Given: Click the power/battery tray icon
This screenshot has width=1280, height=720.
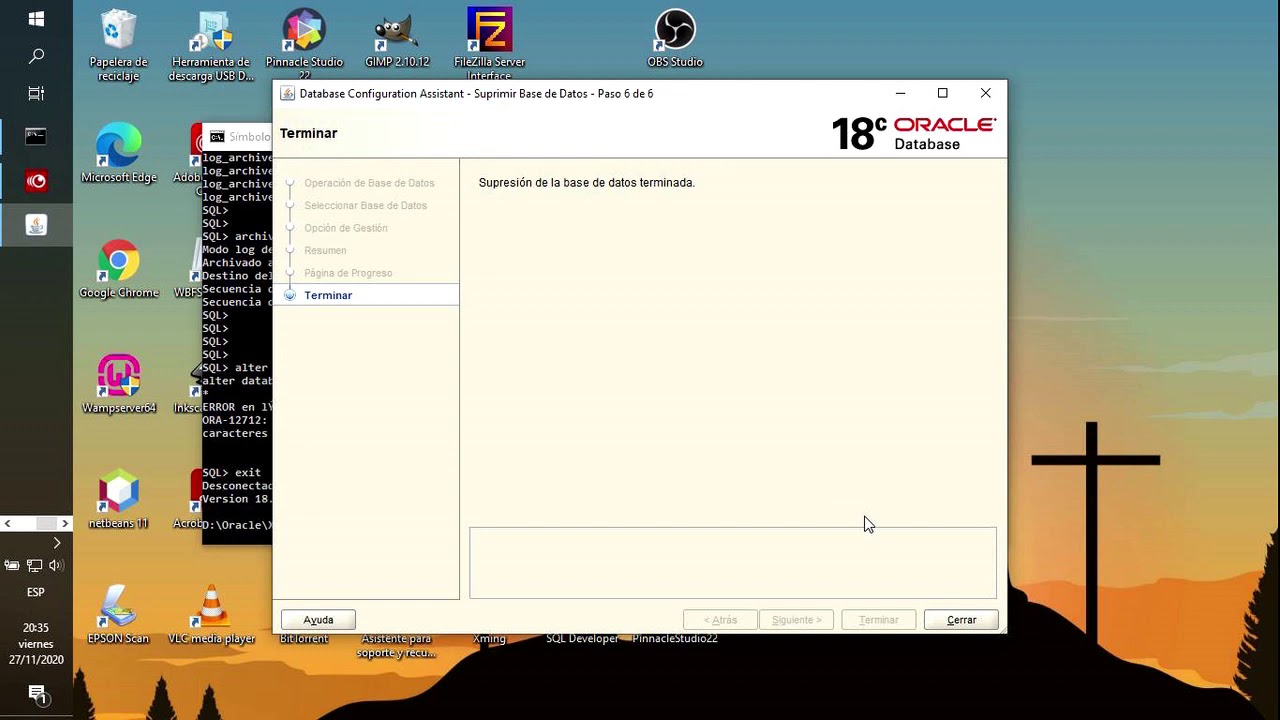Looking at the screenshot, I should click(12, 565).
